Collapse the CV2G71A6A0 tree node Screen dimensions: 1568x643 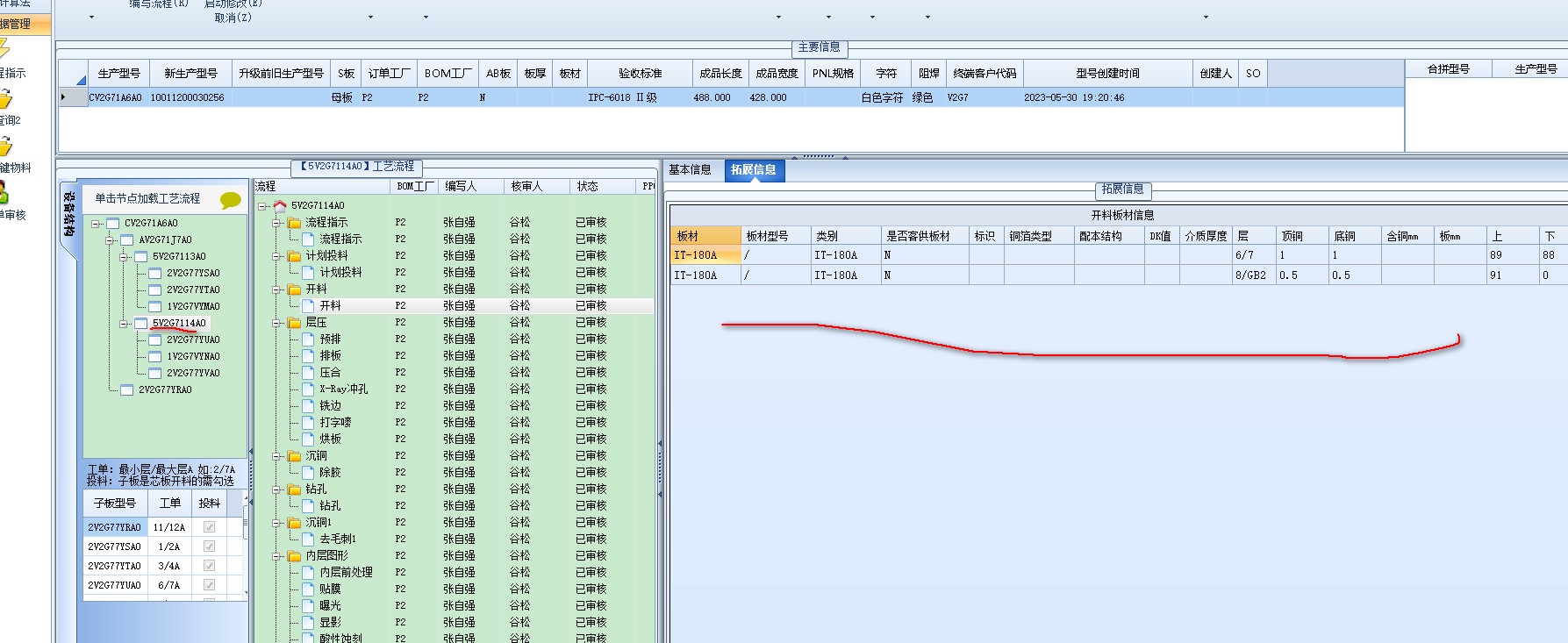[x=96, y=224]
